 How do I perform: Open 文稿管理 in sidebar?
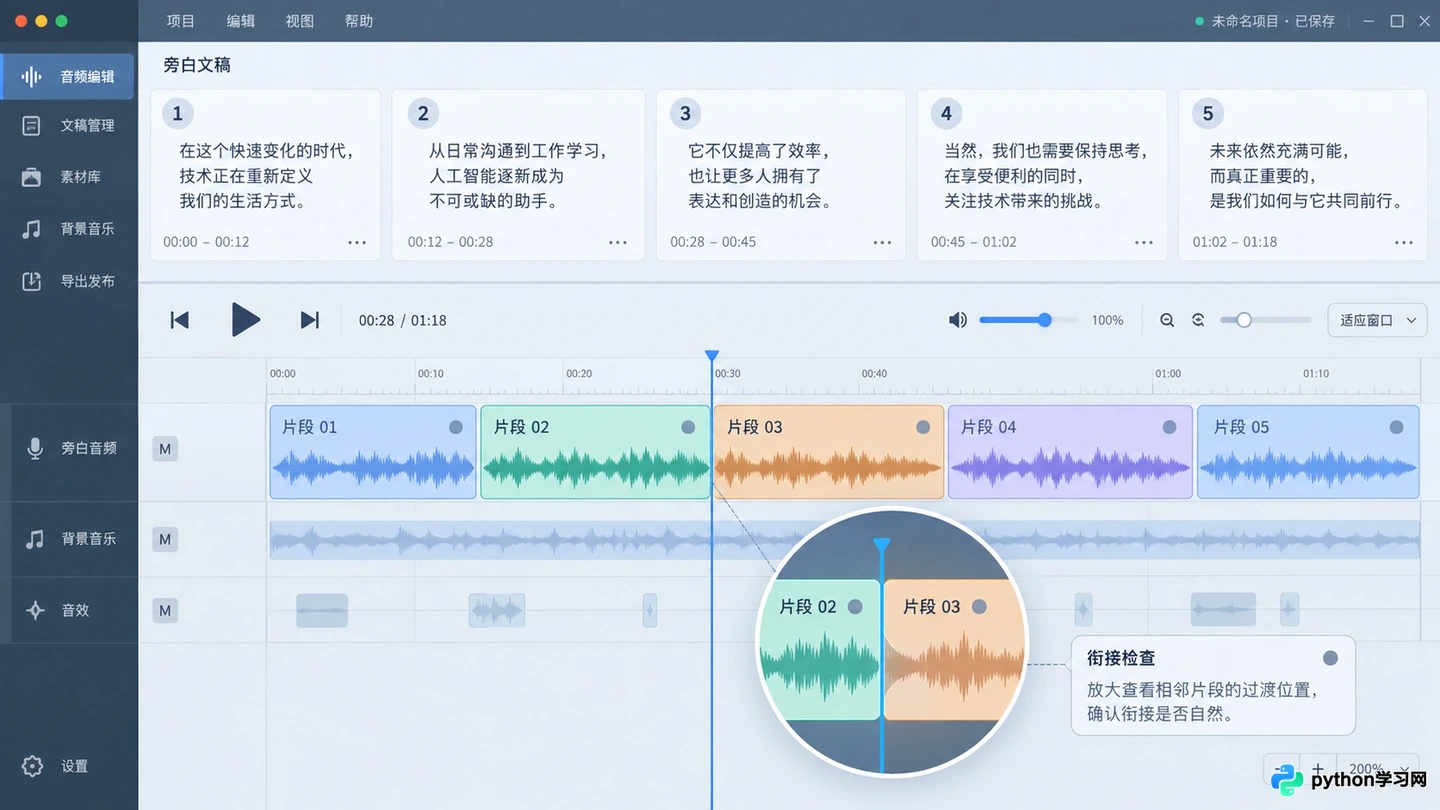tap(68, 126)
